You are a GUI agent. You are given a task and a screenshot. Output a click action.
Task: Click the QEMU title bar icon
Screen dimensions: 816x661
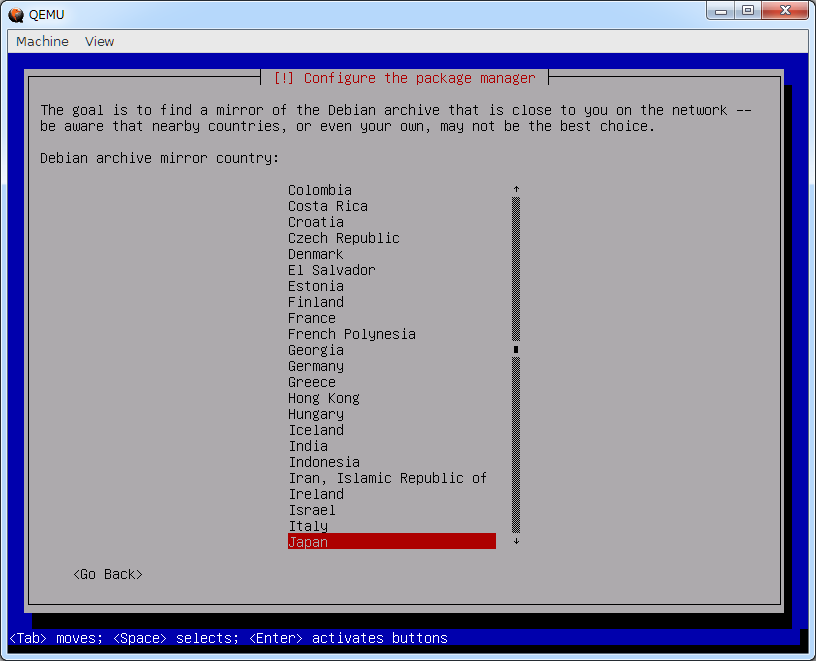16,15
